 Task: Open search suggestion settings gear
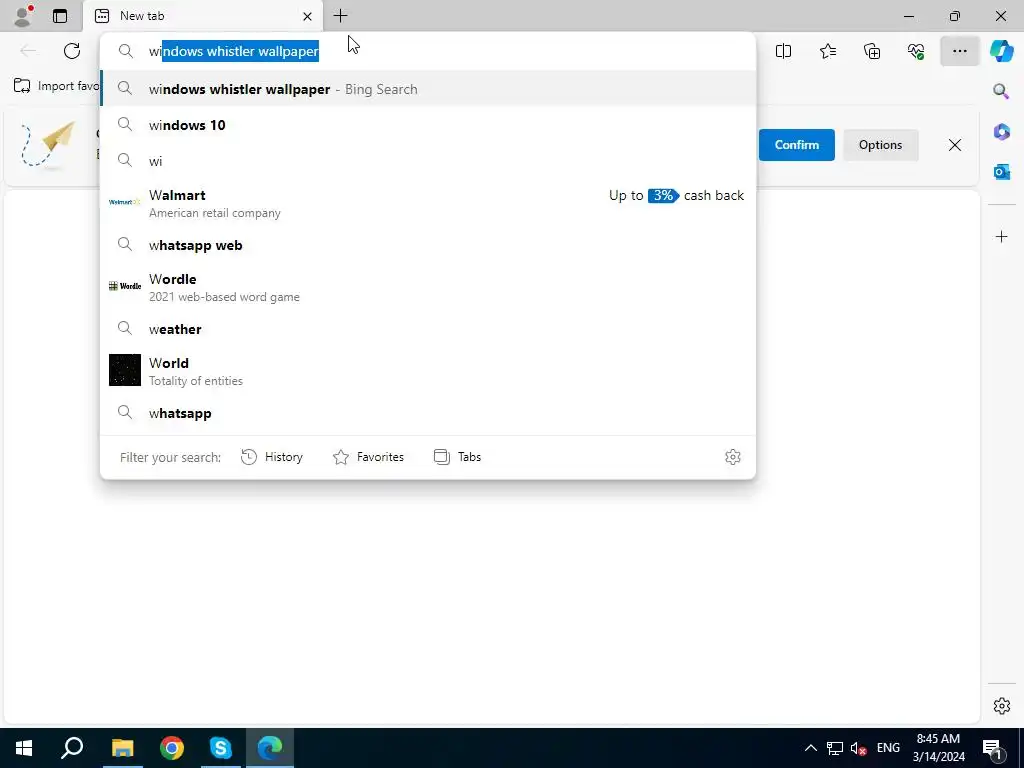(733, 457)
